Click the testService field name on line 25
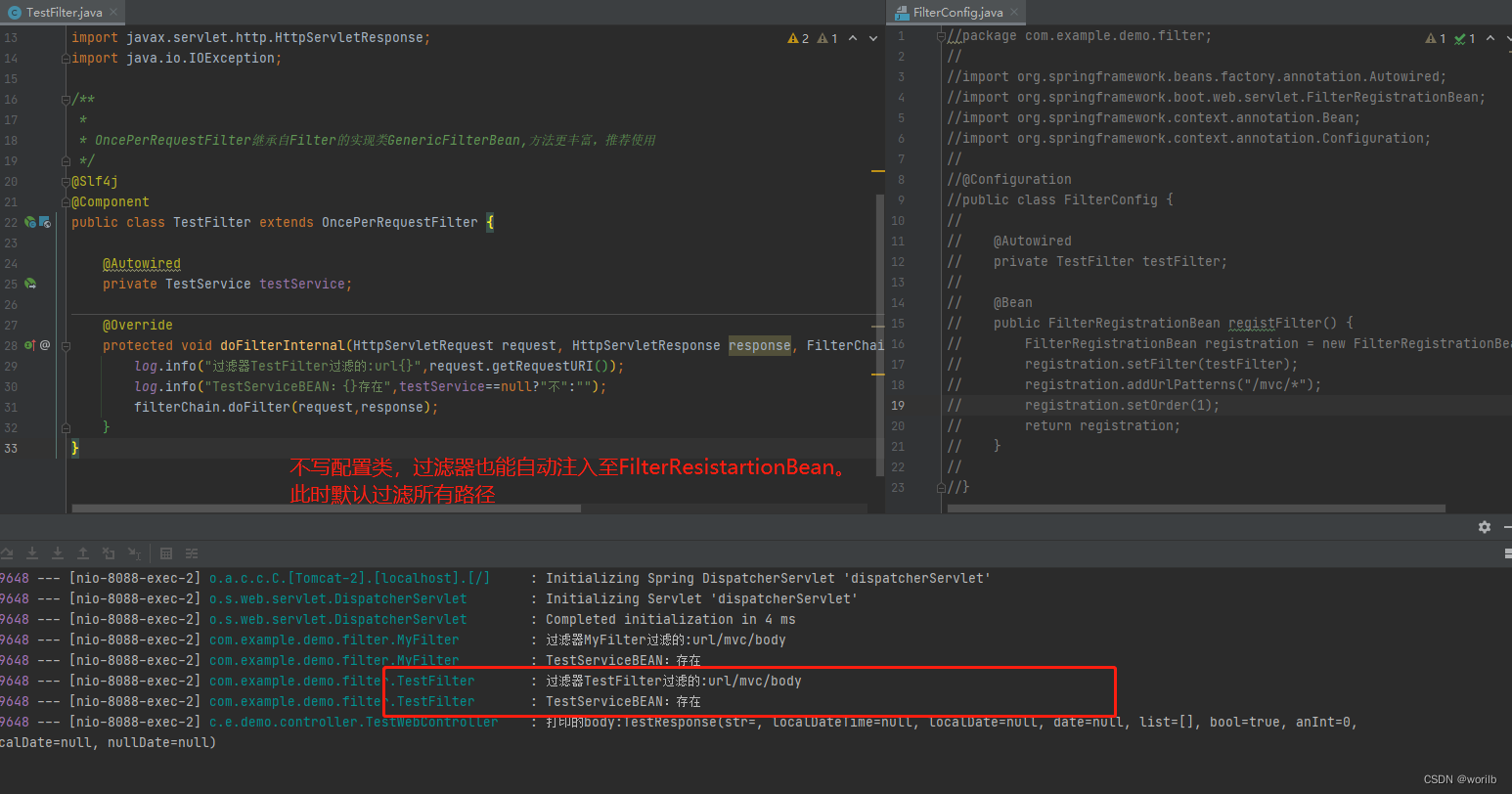The height and width of the screenshot is (794, 1512). (302, 285)
